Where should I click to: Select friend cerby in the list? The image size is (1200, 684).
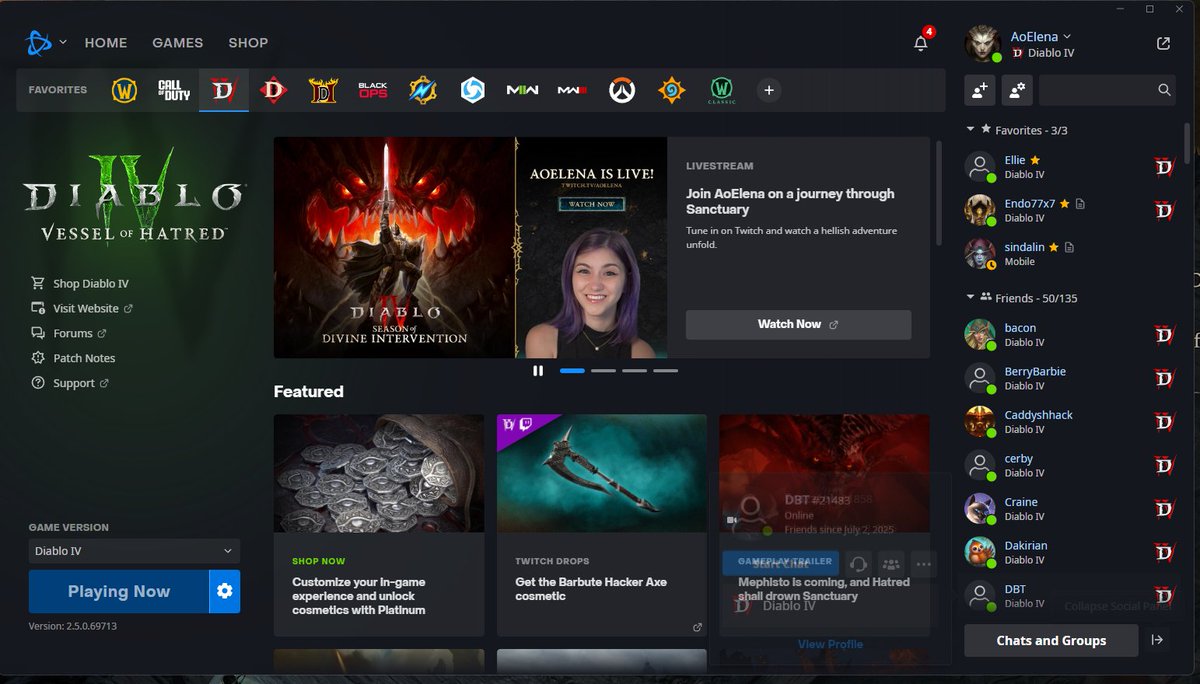click(1070, 465)
